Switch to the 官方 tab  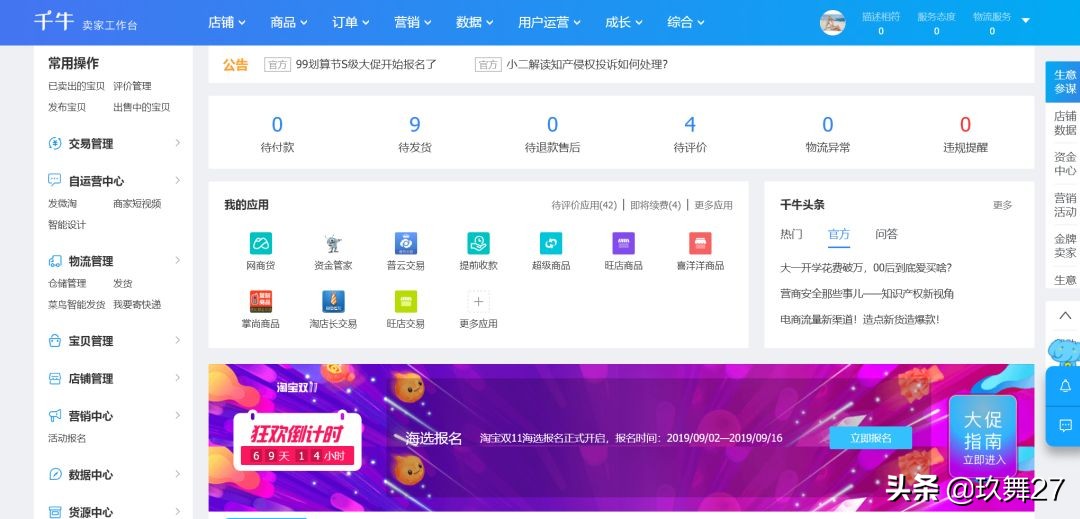point(839,234)
